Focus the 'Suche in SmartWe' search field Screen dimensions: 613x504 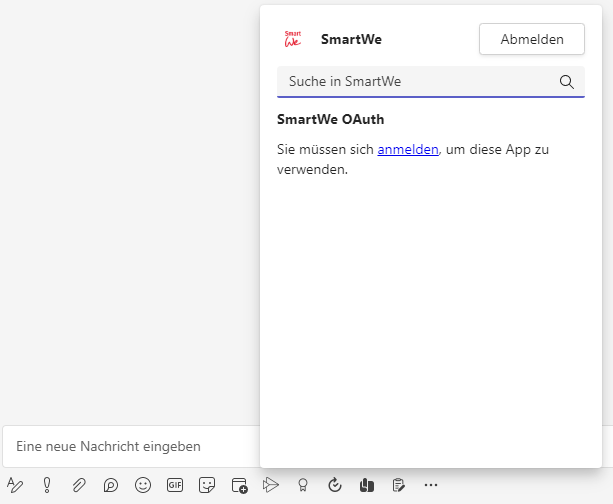click(x=415, y=82)
